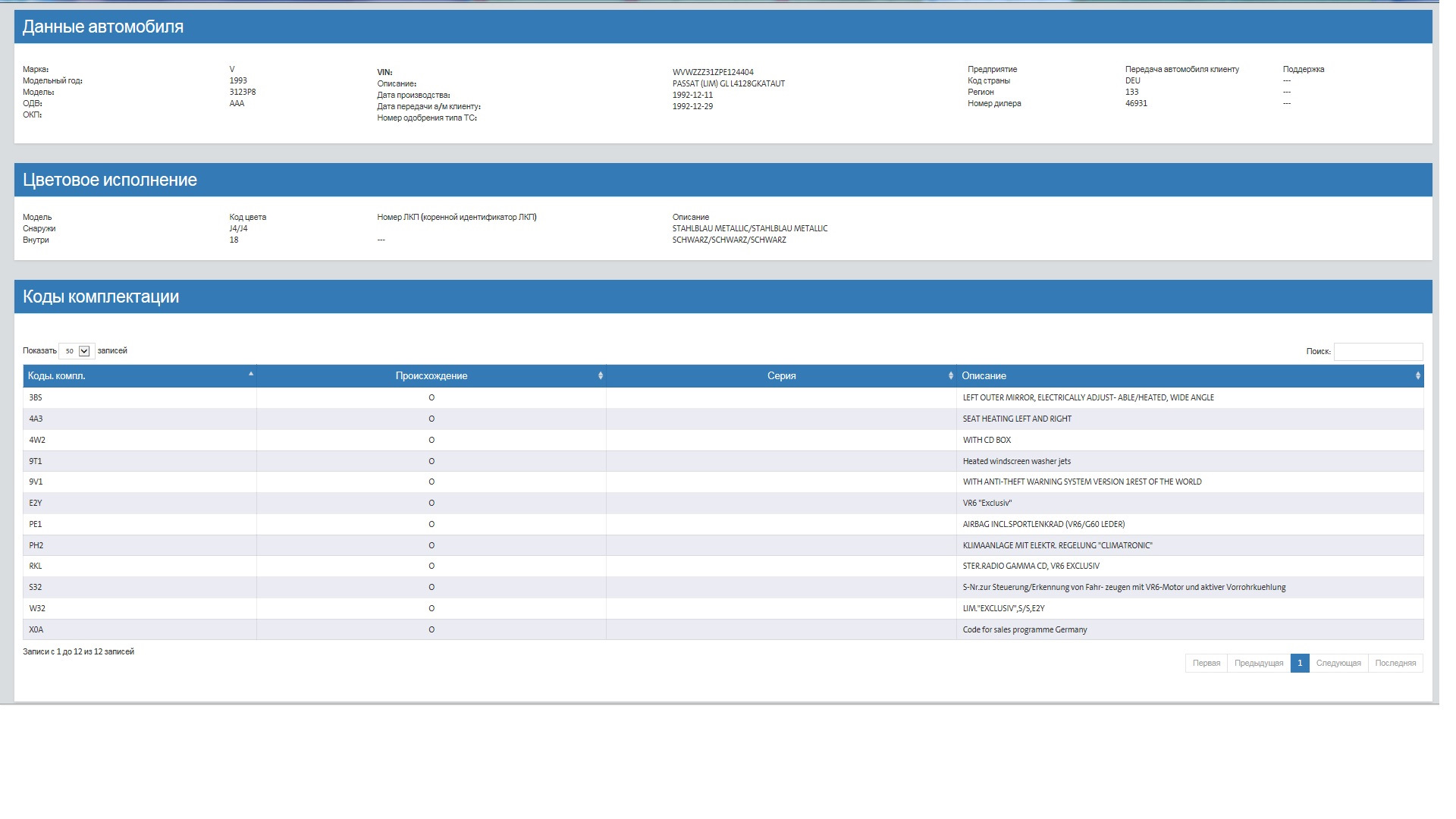Click 'STAHLBLAU METALLIC/STAHLBLAU METALLIC' color description
1456x819 pixels.
coord(750,228)
